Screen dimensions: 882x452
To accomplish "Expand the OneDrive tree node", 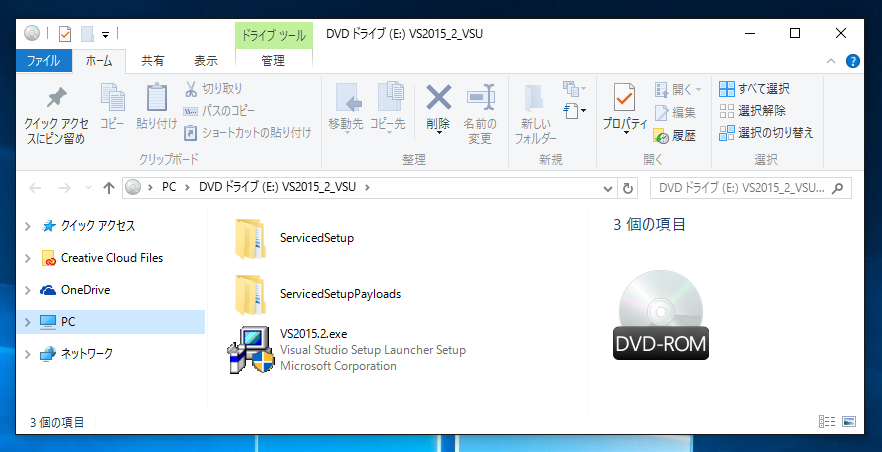I will (28, 290).
